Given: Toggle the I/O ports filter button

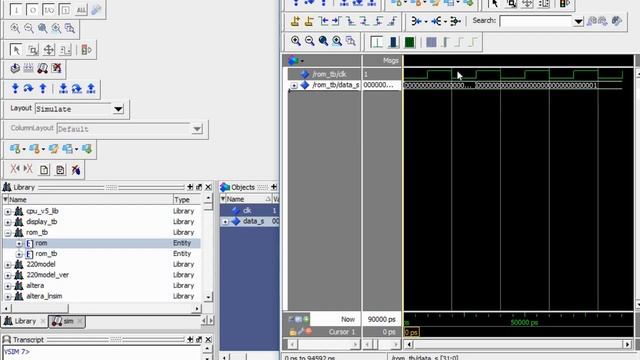Looking at the screenshot, I should click(x=49, y=9).
